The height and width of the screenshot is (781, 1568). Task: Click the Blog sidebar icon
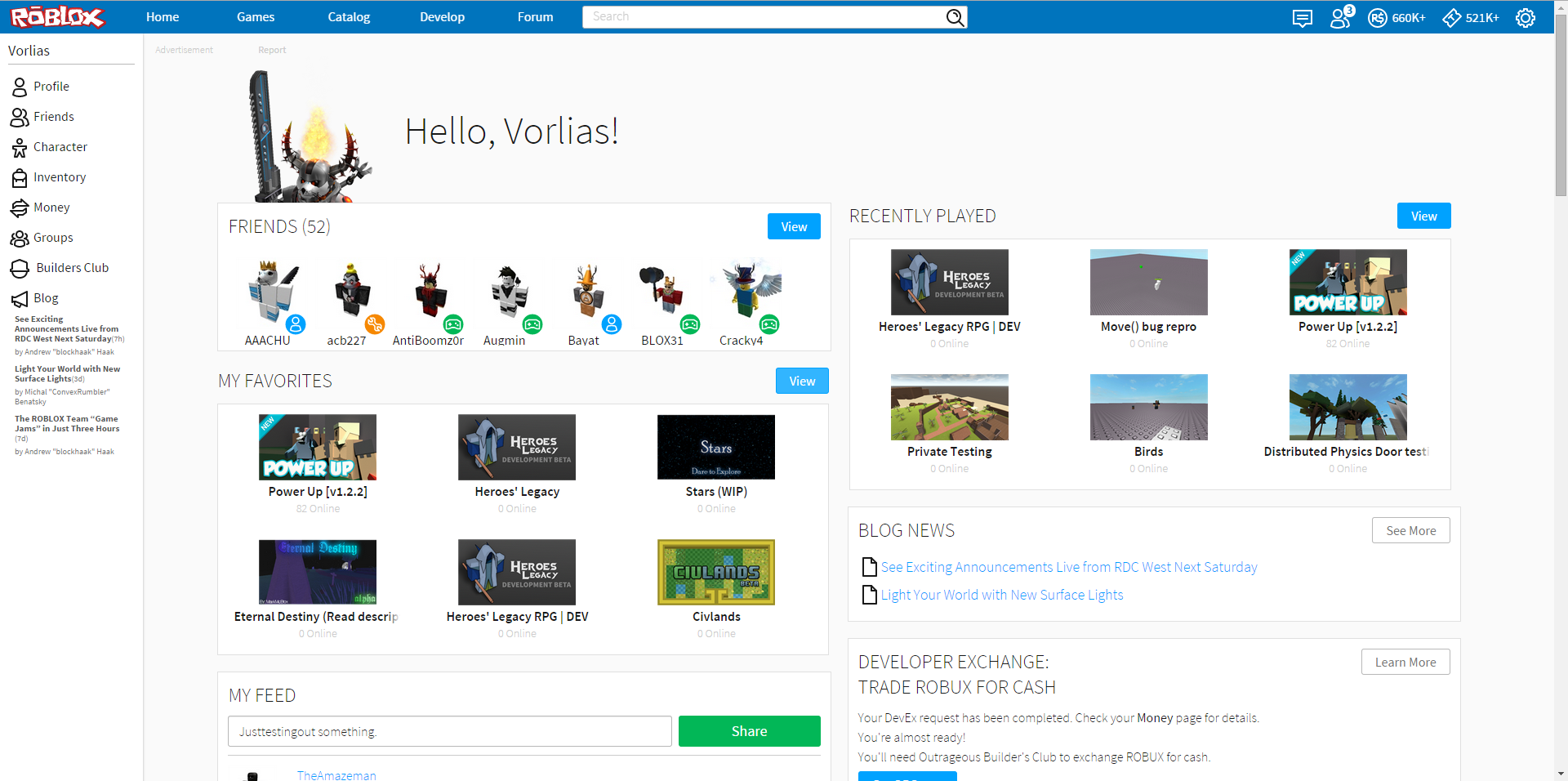20,298
